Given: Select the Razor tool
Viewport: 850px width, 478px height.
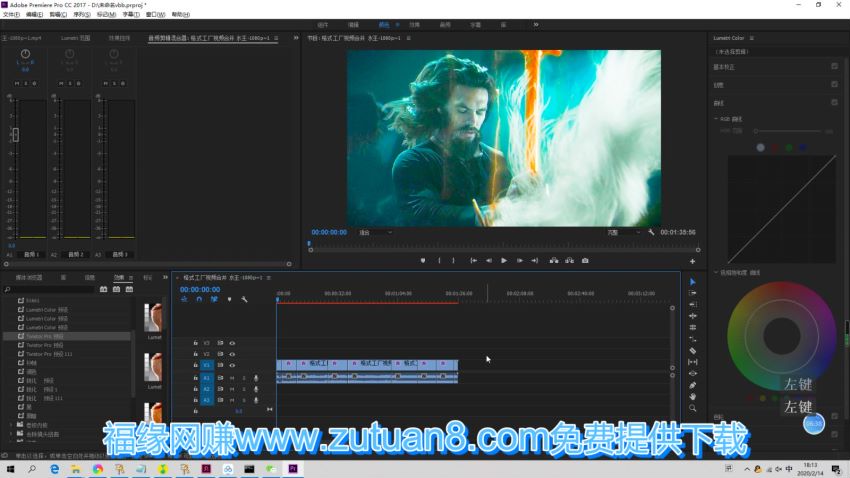Looking at the screenshot, I should (693, 351).
